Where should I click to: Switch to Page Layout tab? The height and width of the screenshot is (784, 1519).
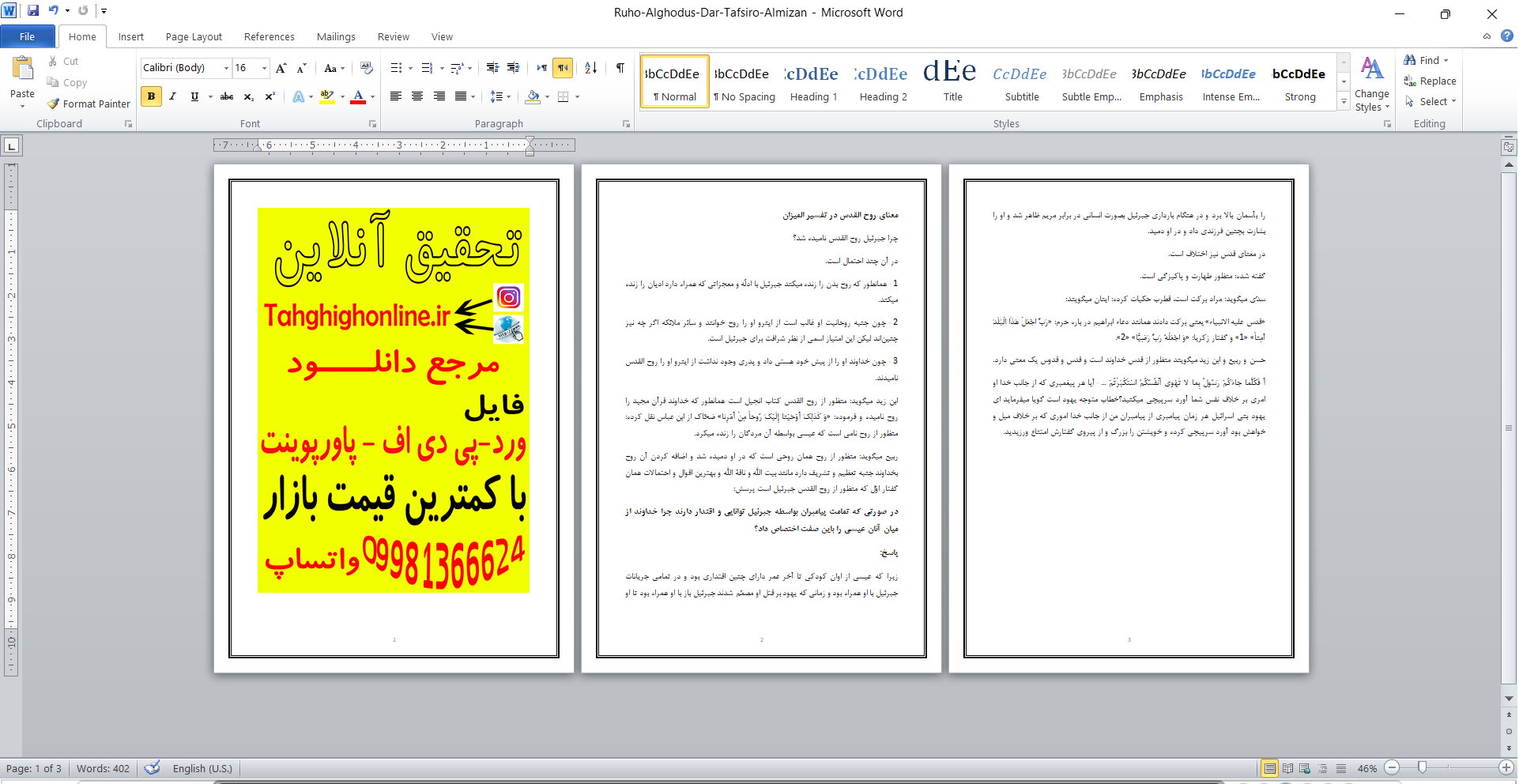click(x=194, y=36)
